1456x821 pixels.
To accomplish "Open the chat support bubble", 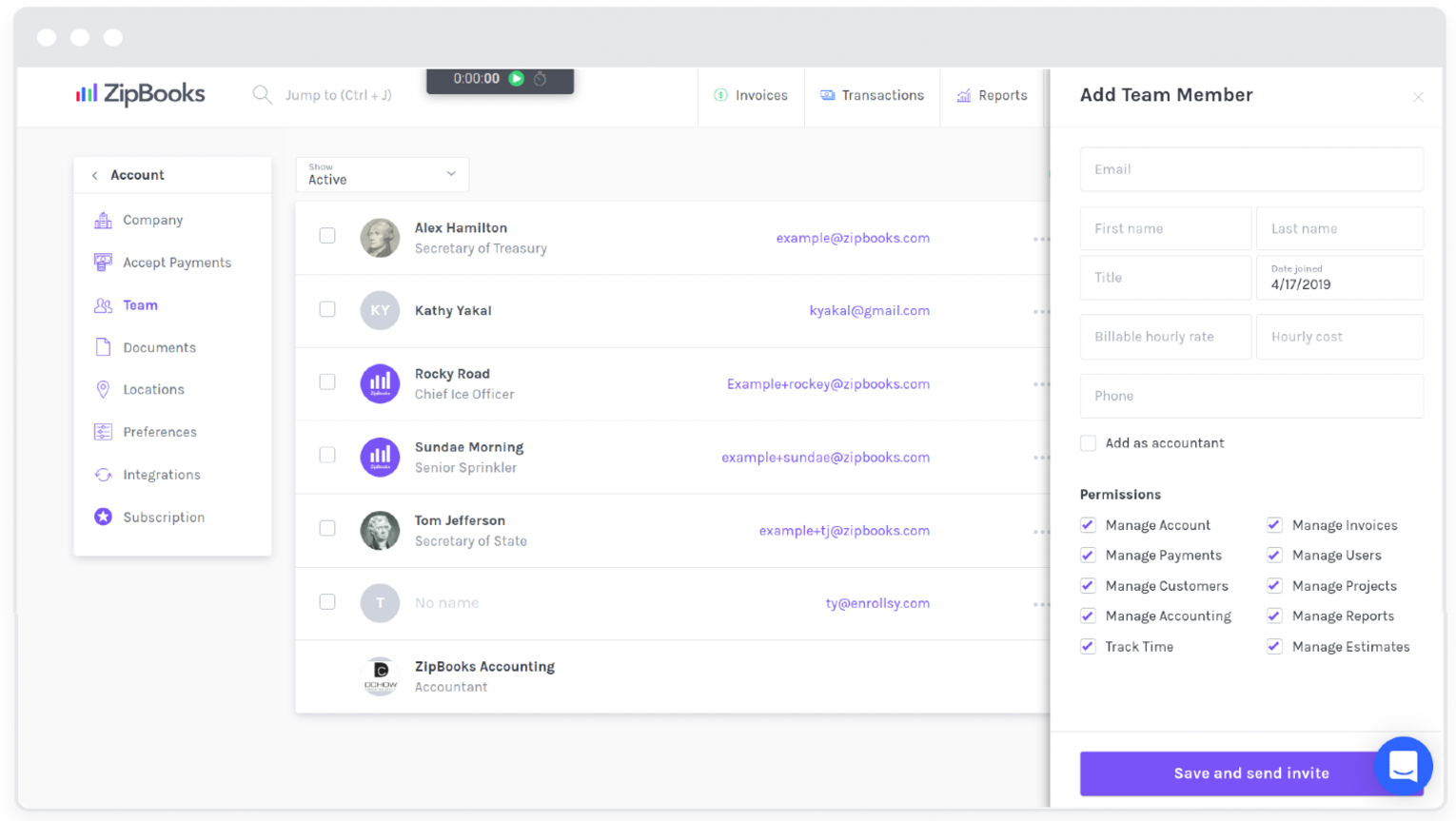I will 1403,766.
